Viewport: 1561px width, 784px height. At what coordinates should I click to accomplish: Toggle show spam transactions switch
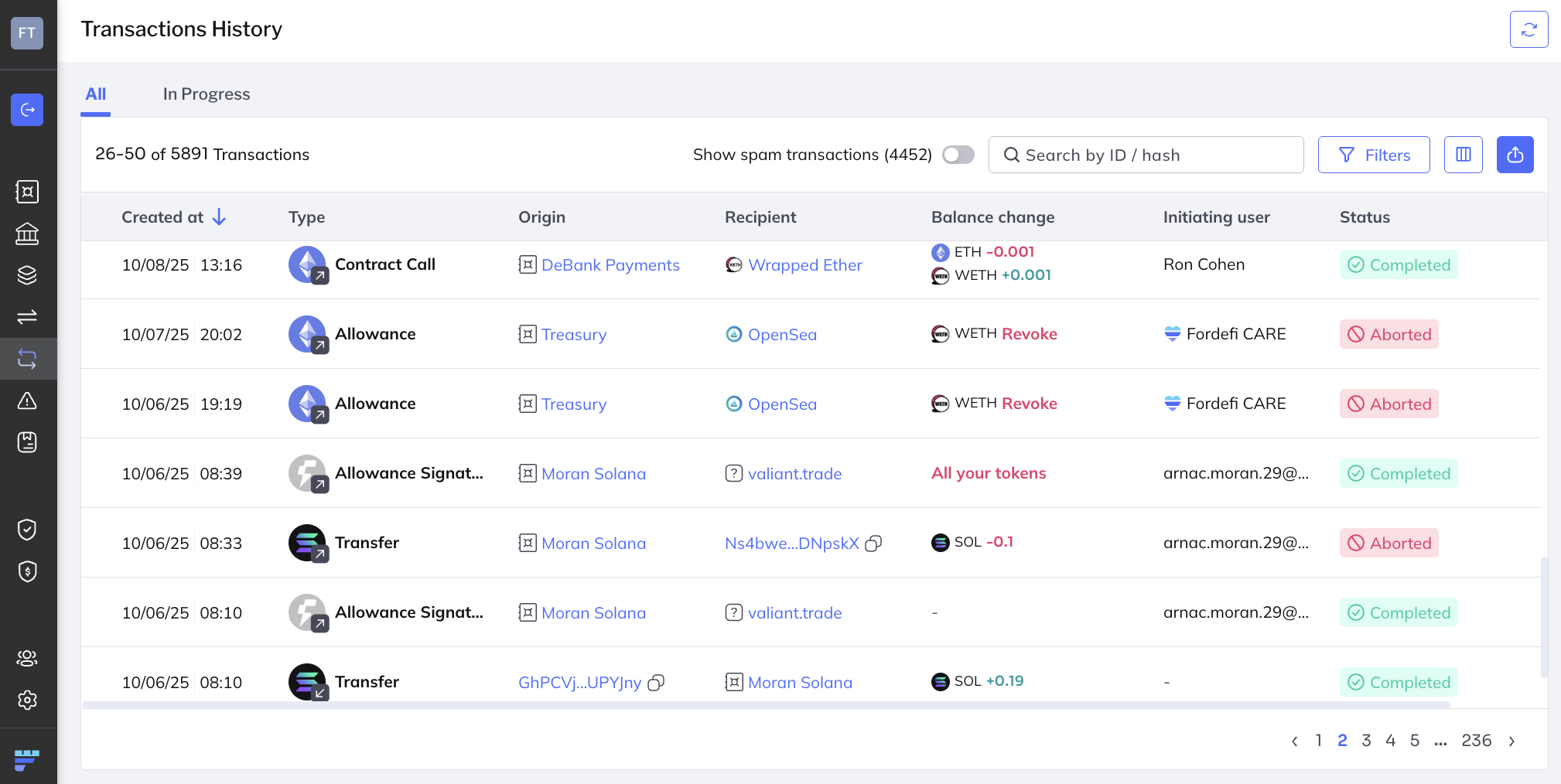pos(958,155)
